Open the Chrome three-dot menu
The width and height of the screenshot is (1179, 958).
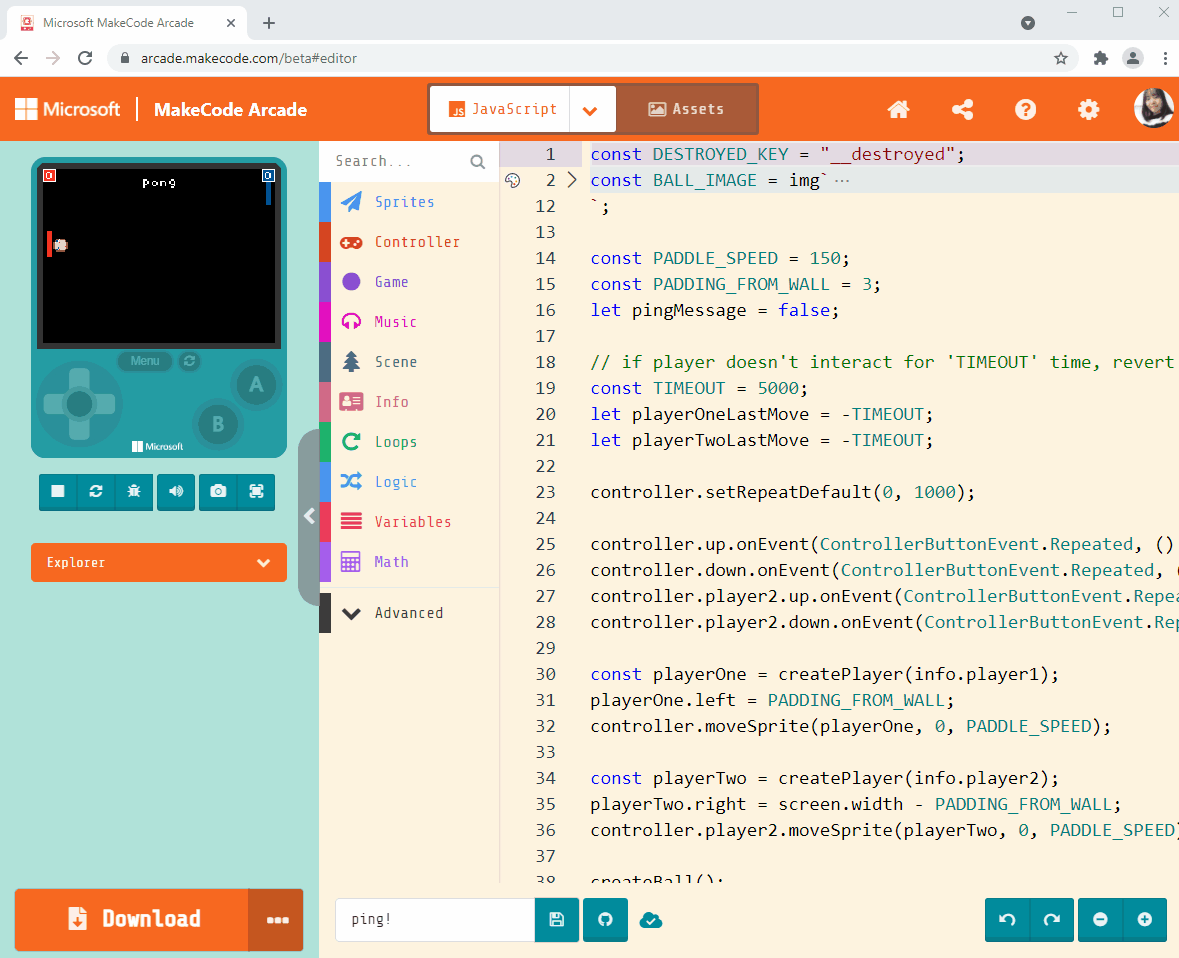click(x=1165, y=58)
